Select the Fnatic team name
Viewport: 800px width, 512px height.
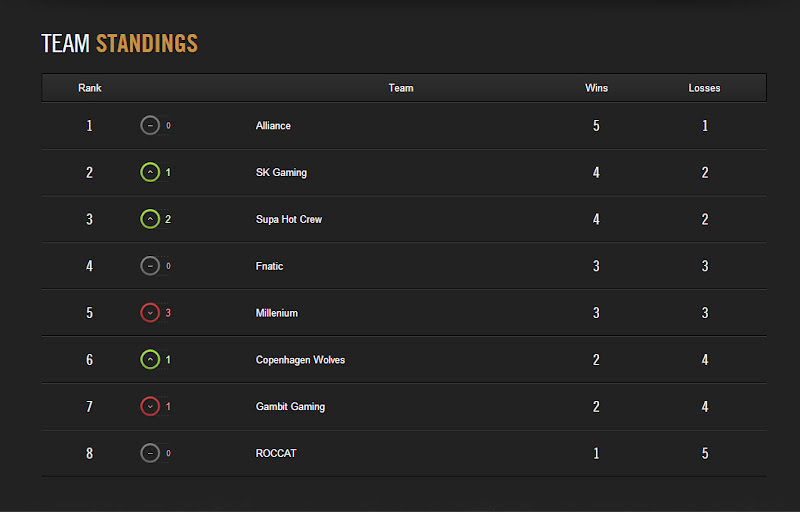pyautogui.click(x=269, y=266)
